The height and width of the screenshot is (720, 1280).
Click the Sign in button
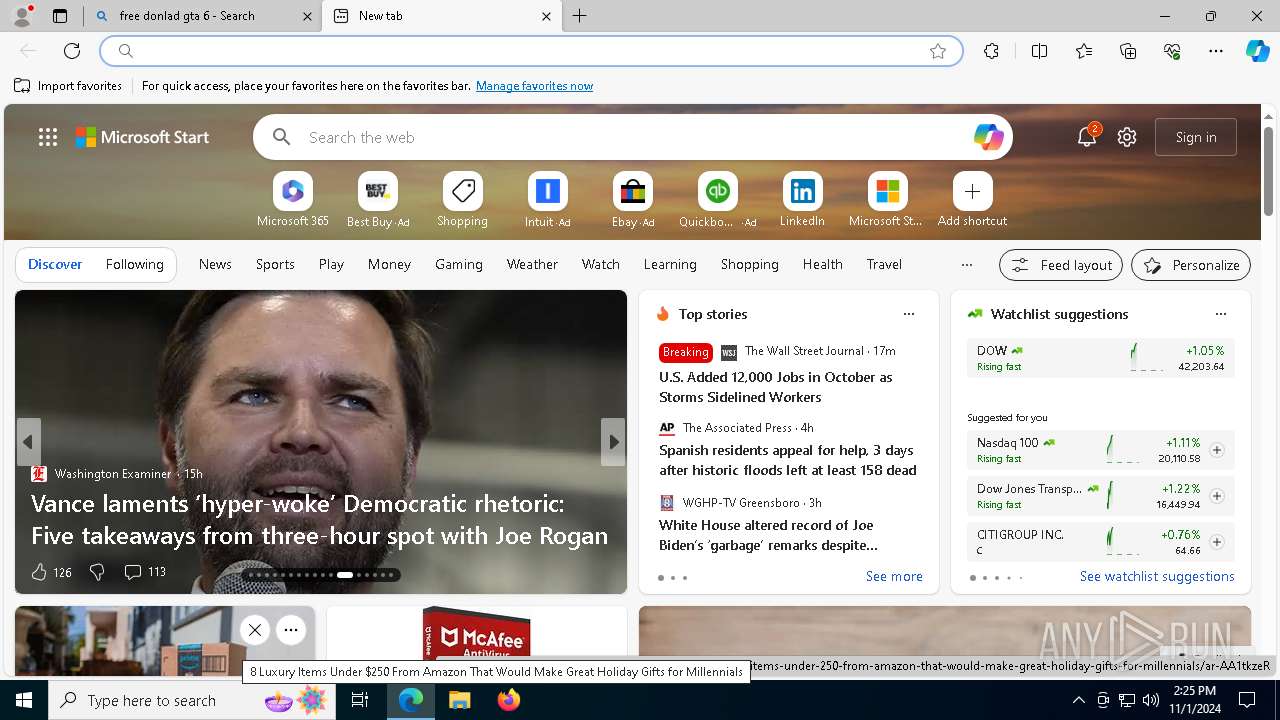(1196, 137)
